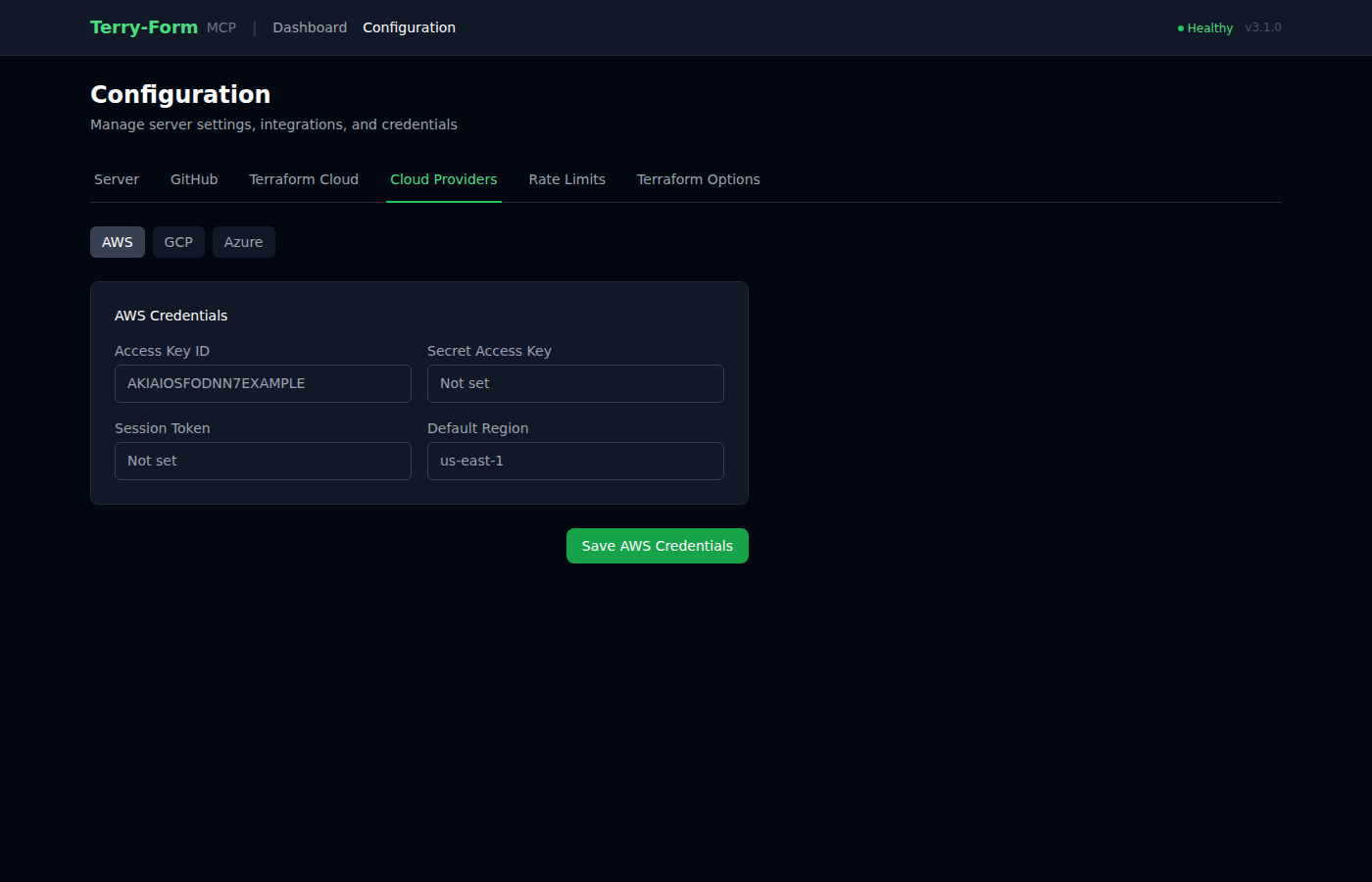
Task: Click the v3.1.0 version label
Action: pyautogui.click(x=1263, y=27)
